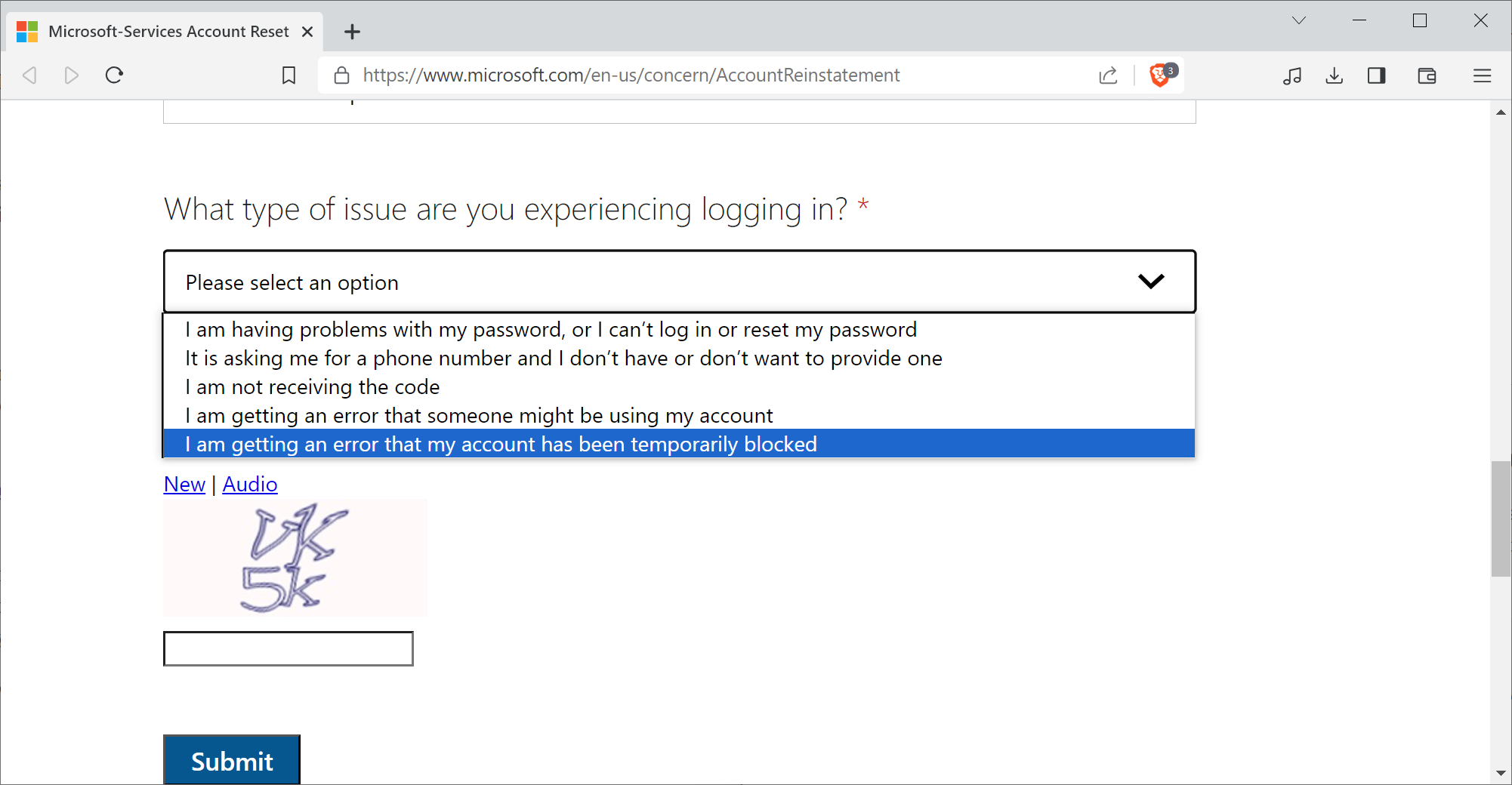1512x785 pixels.
Task: Bookmark this page with the star icon
Action: 289,75
